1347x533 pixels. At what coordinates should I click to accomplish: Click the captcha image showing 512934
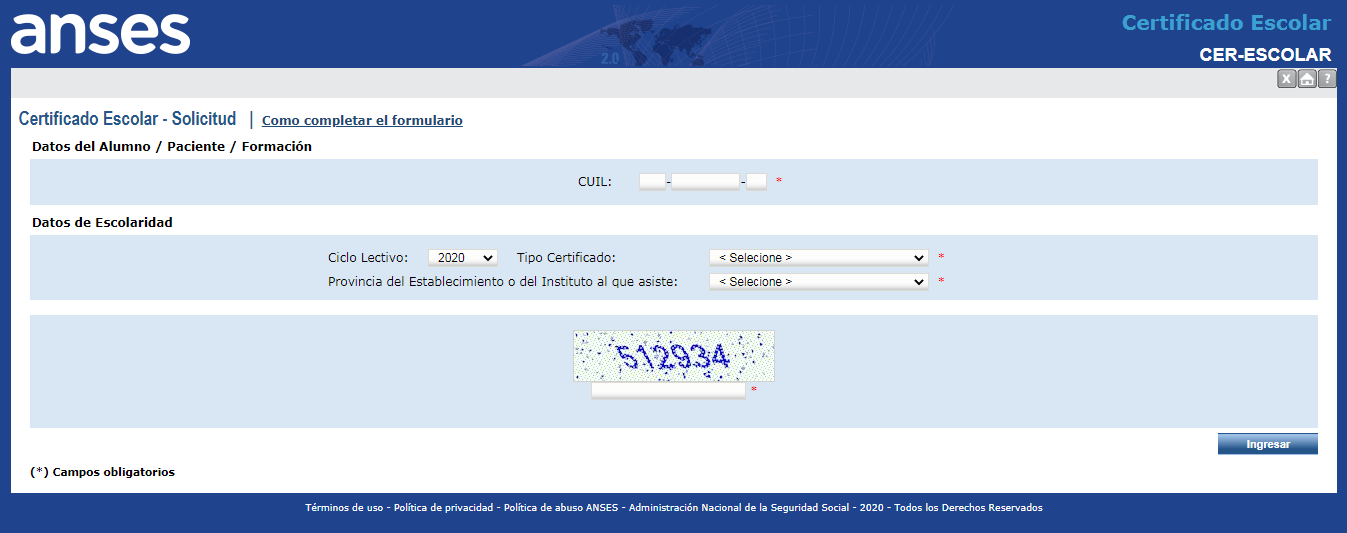(673, 356)
